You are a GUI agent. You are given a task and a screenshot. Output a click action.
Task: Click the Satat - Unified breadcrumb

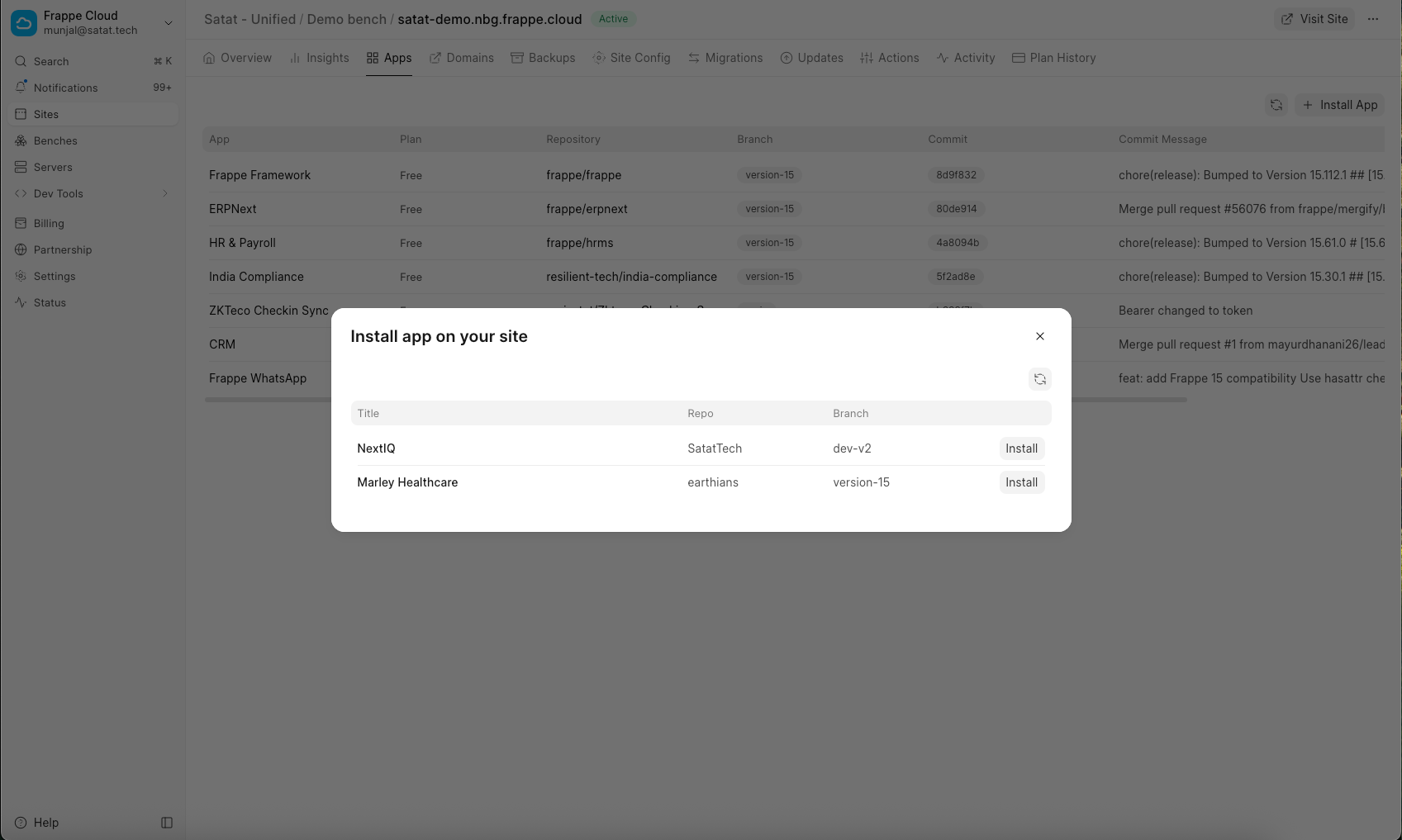point(250,19)
